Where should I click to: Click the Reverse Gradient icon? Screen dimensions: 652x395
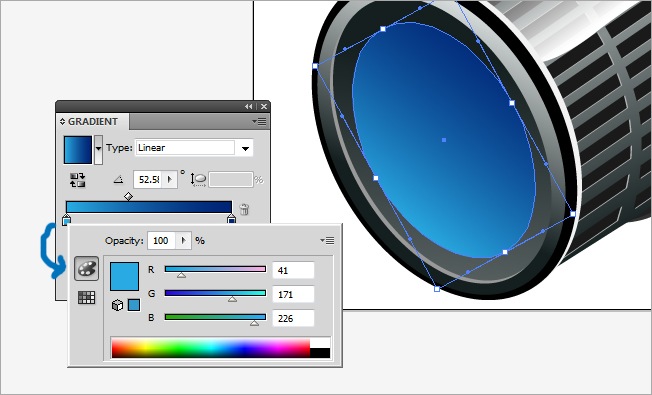pos(78,180)
